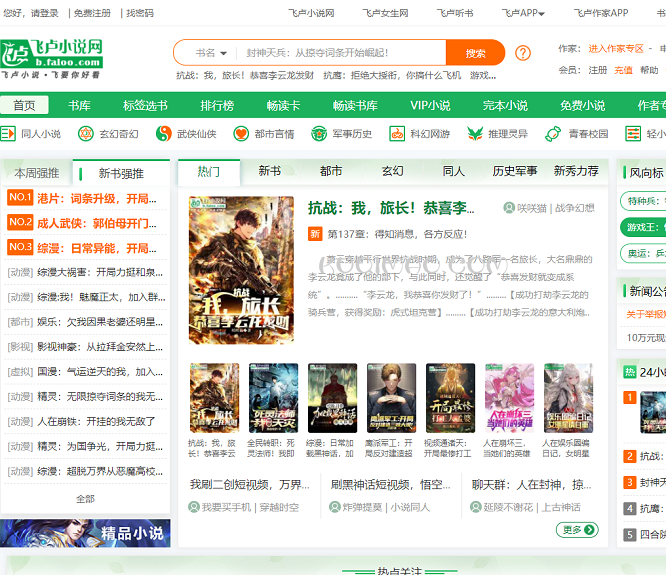Open ranked title 港片：词条升级
The image size is (666, 575).
pos(97,198)
